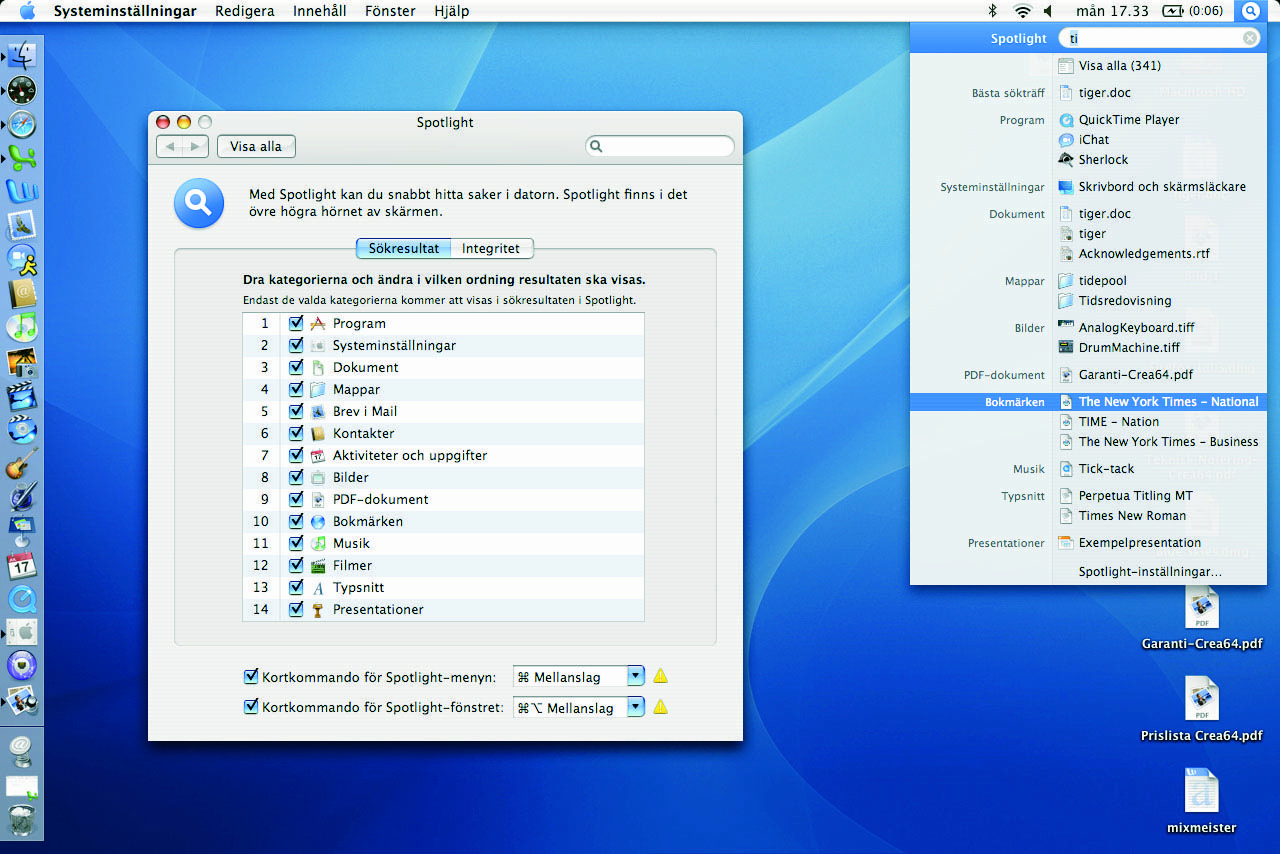
Task: Open iCal calendar icon in Dock
Action: coord(22,566)
